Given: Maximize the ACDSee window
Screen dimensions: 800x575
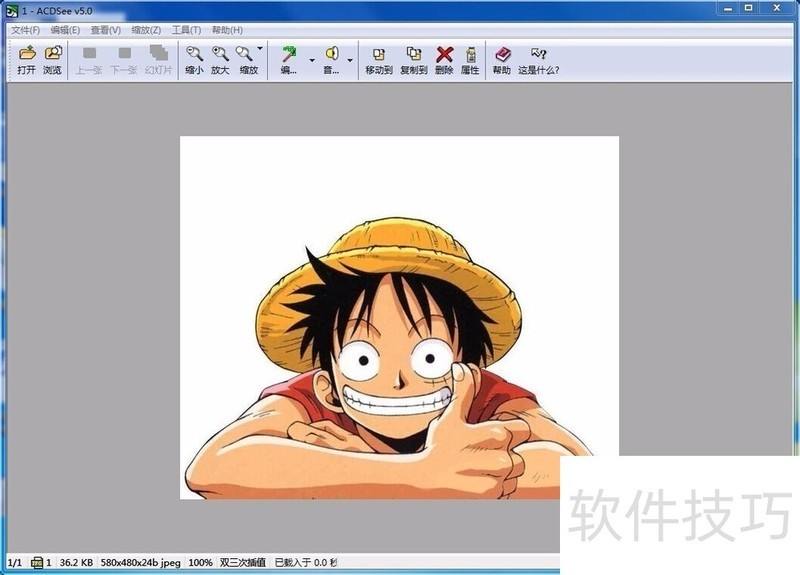Looking at the screenshot, I should point(748,8).
